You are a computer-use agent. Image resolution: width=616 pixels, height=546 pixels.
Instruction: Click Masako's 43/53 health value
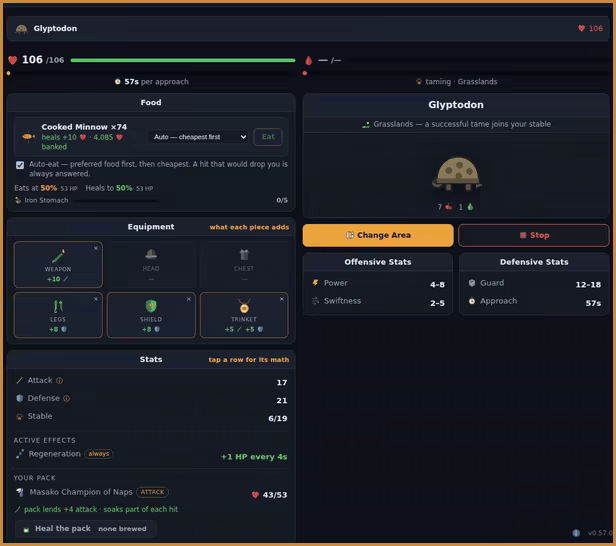tap(275, 495)
